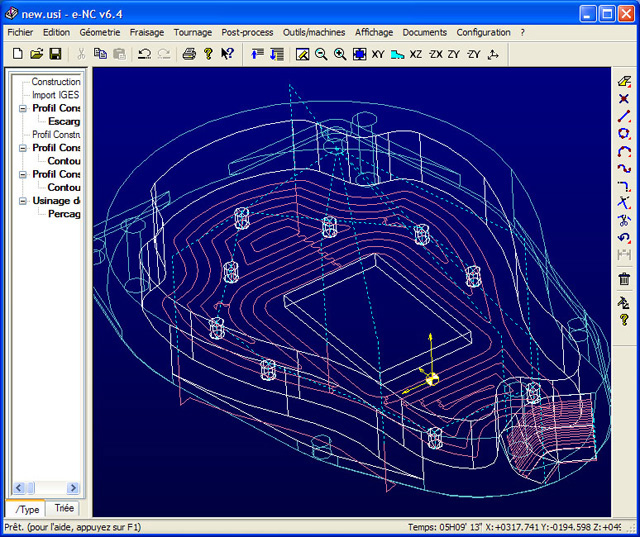Viewport: 640px width, 537px height.
Task: Select the plane tool atop the right toolbar
Action: tap(624, 81)
